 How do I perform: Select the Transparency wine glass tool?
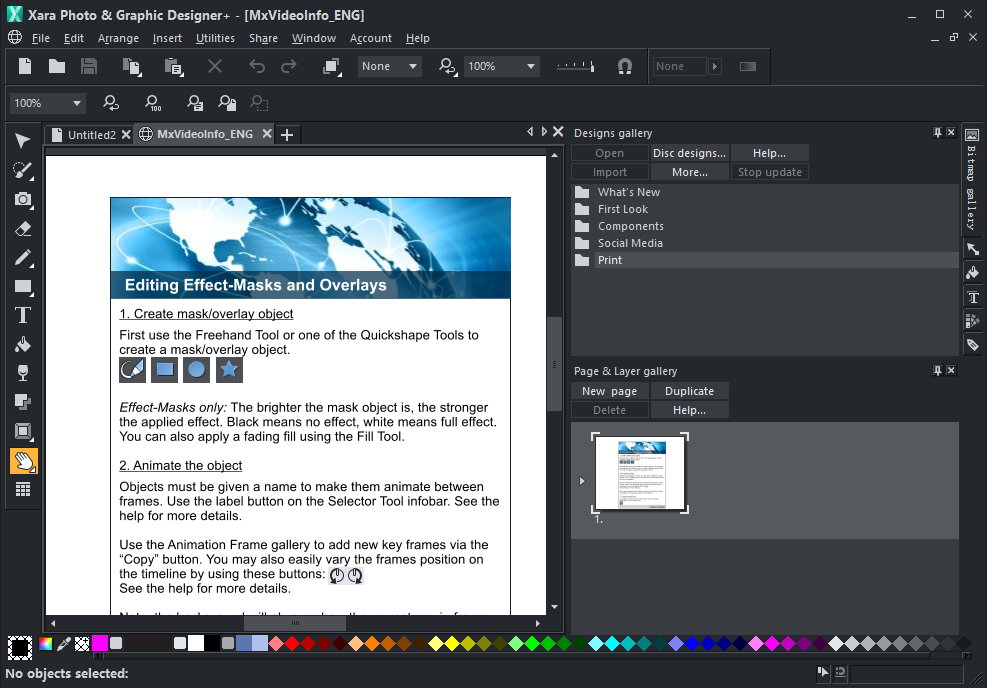tap(22, 374)
